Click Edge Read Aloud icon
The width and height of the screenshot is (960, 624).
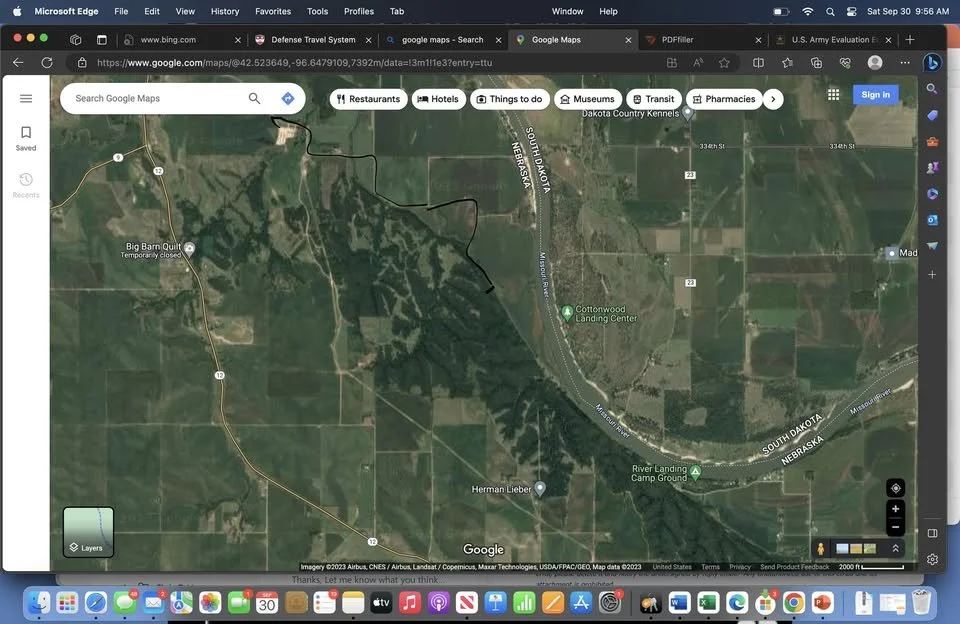click(x=698, y=62)
